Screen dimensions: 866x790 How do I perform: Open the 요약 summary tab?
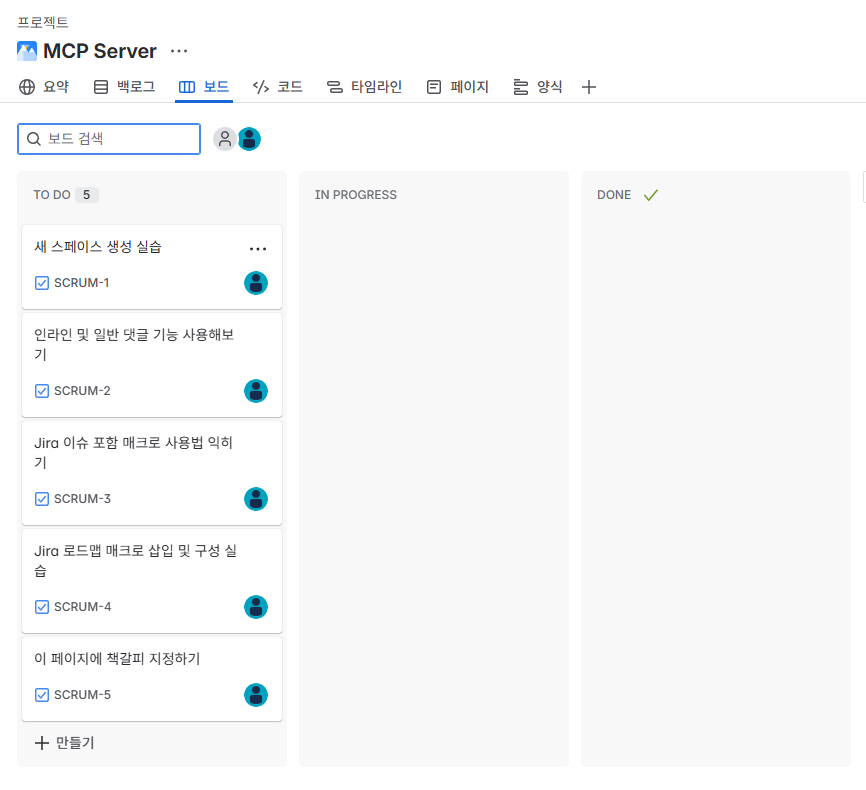44,87
